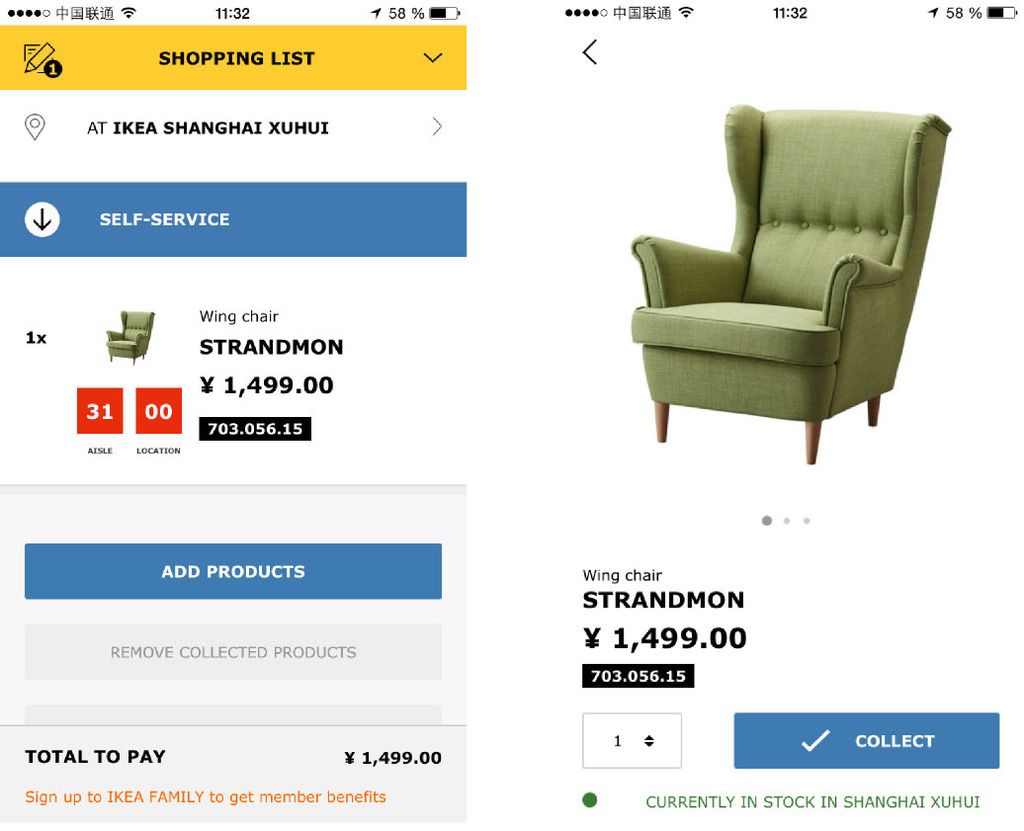This screenshot has width=1024, height=831.
Task: Expand the Shopping List header chevron
Action: coord(432,58)
